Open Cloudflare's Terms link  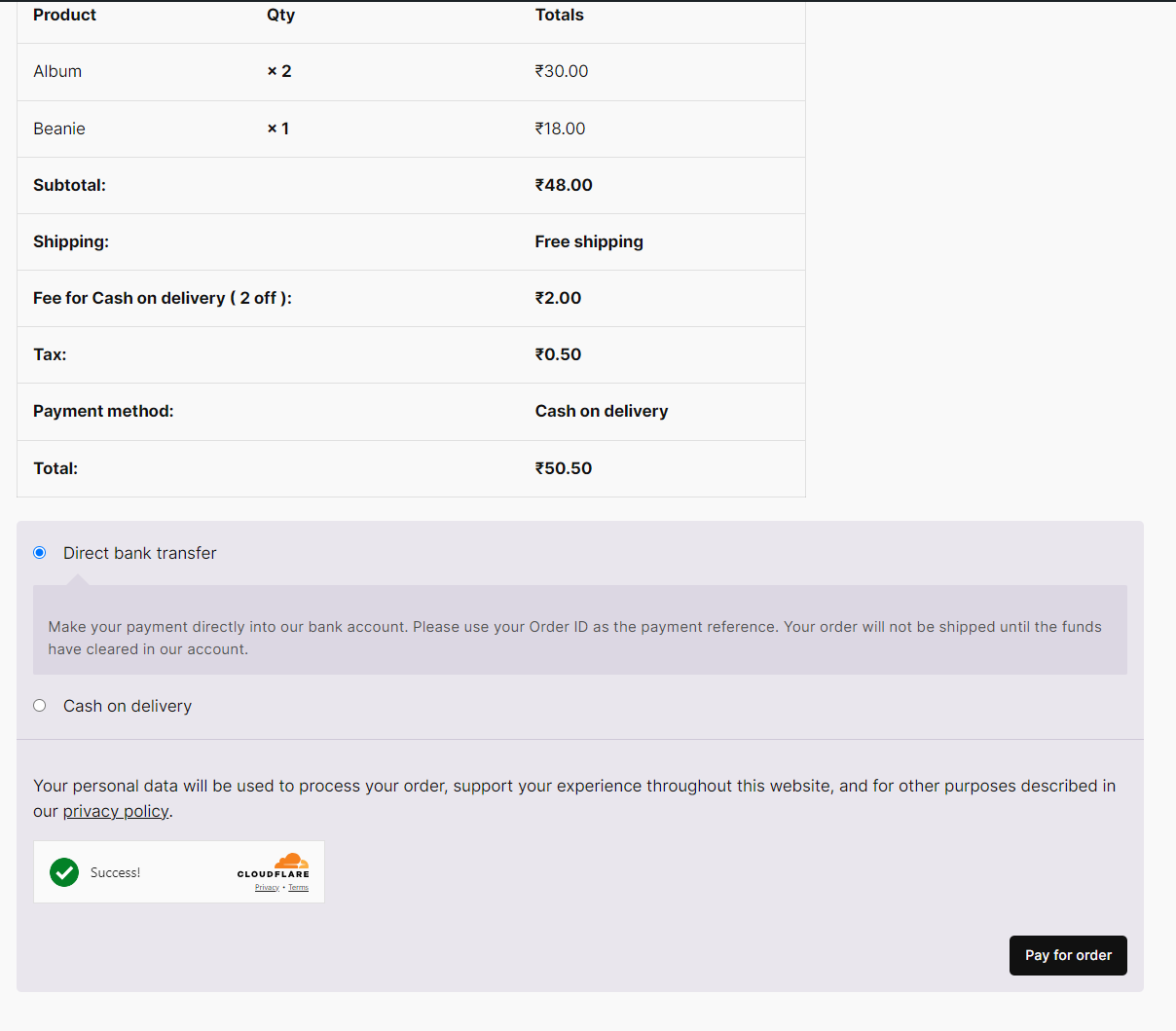coord(298,888)
